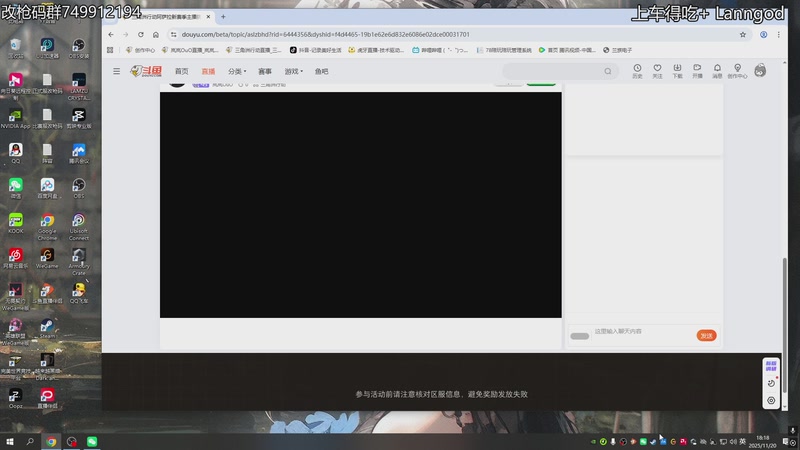This screenshot has height=450, width=800.
Task: Open Chrome profile avatar icon
Action: pos(763,35)
